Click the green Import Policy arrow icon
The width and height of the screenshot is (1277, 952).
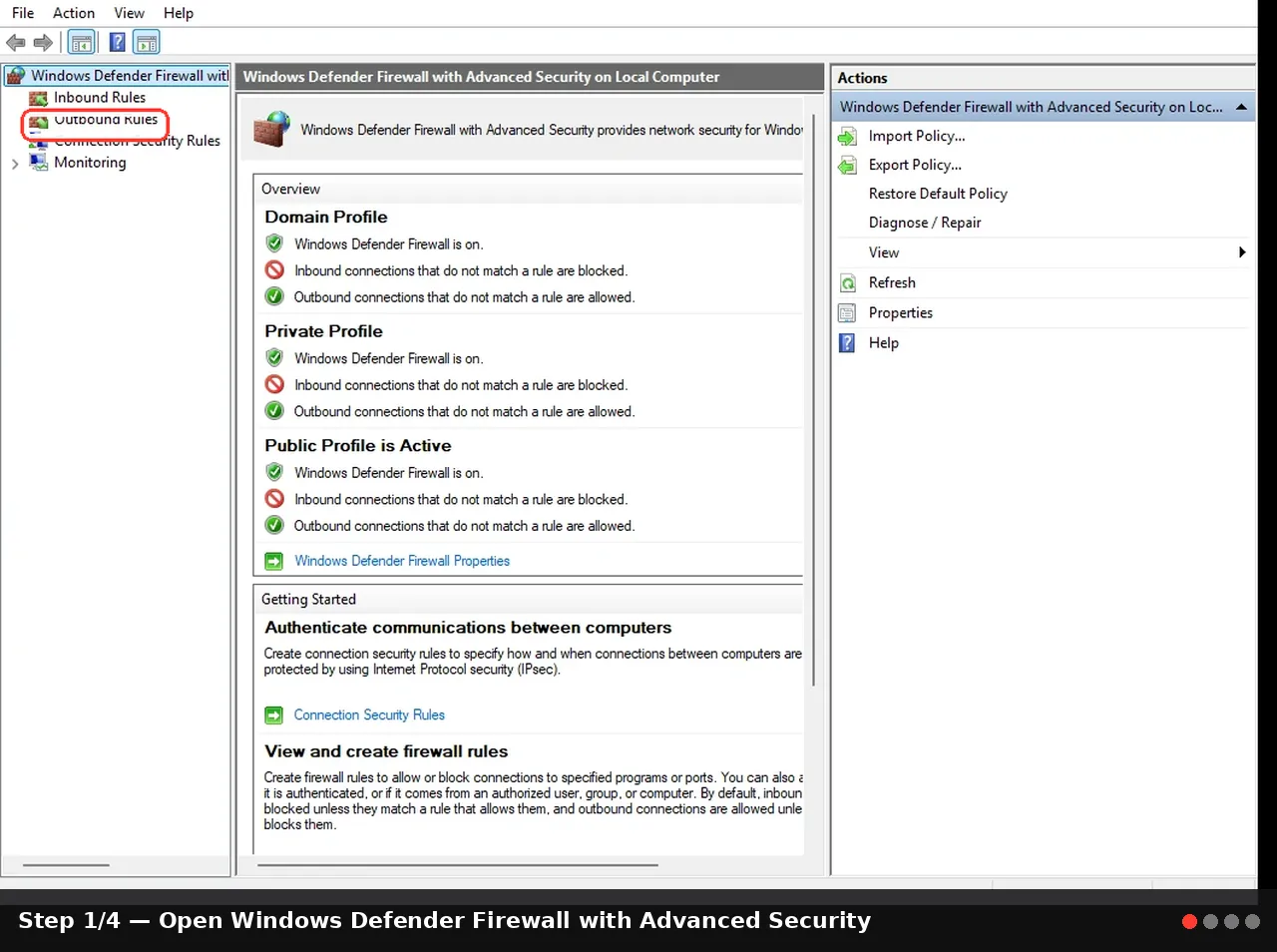point(847,137)
